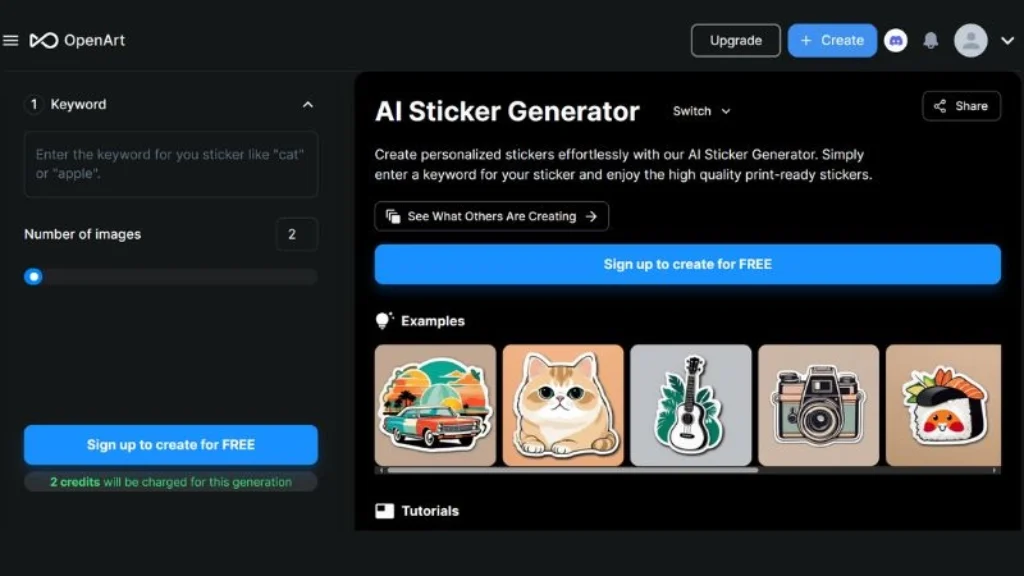Collapse the Keyword section chevron

point(308,104)
